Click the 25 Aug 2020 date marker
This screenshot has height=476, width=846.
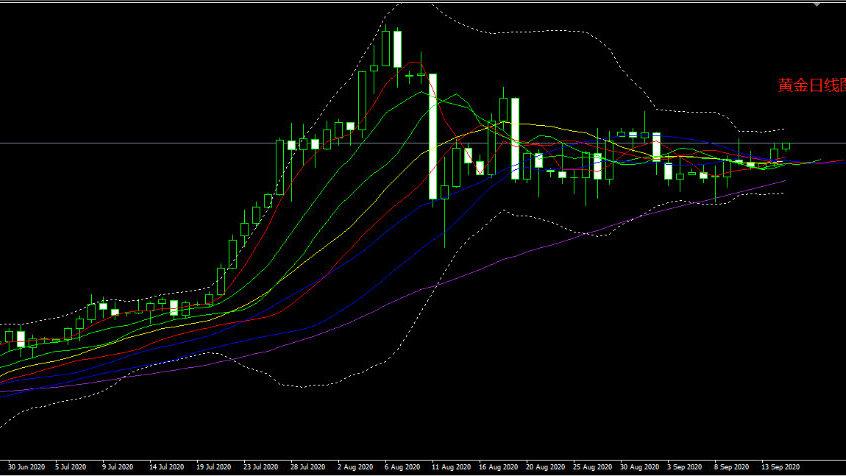591,467
